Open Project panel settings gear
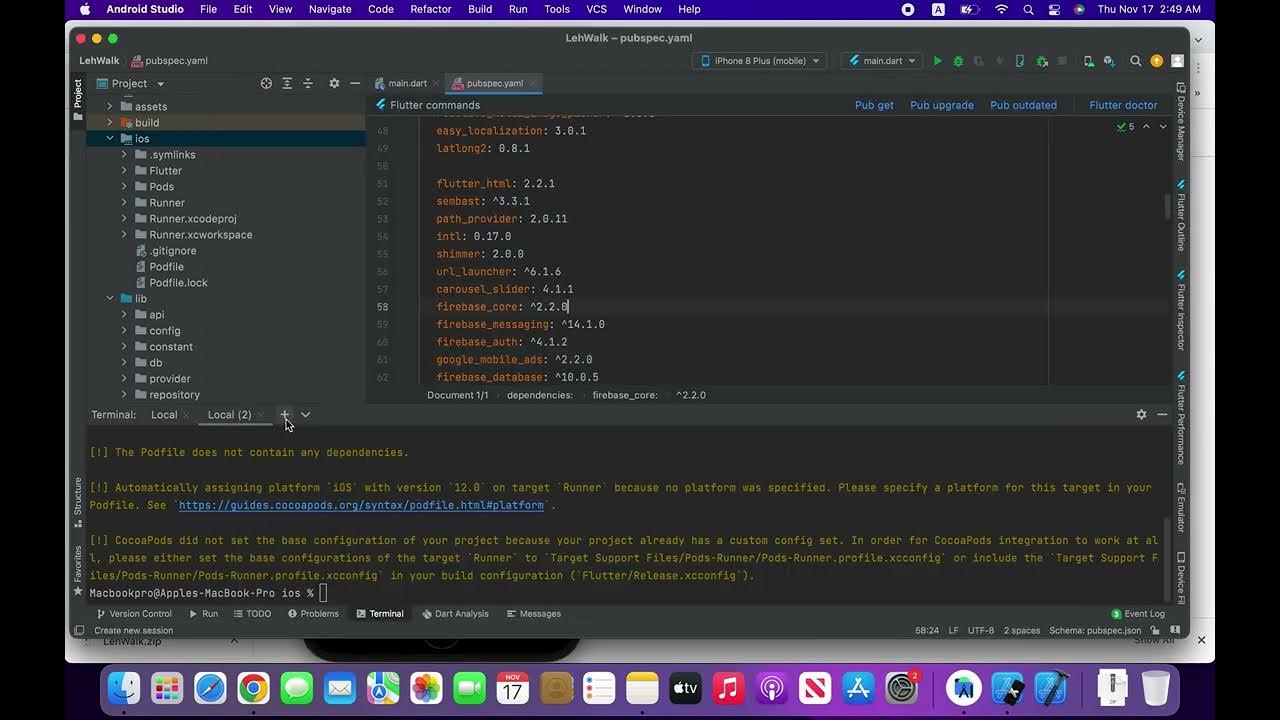The image size is (1280, 720). (x=334, y=84)
